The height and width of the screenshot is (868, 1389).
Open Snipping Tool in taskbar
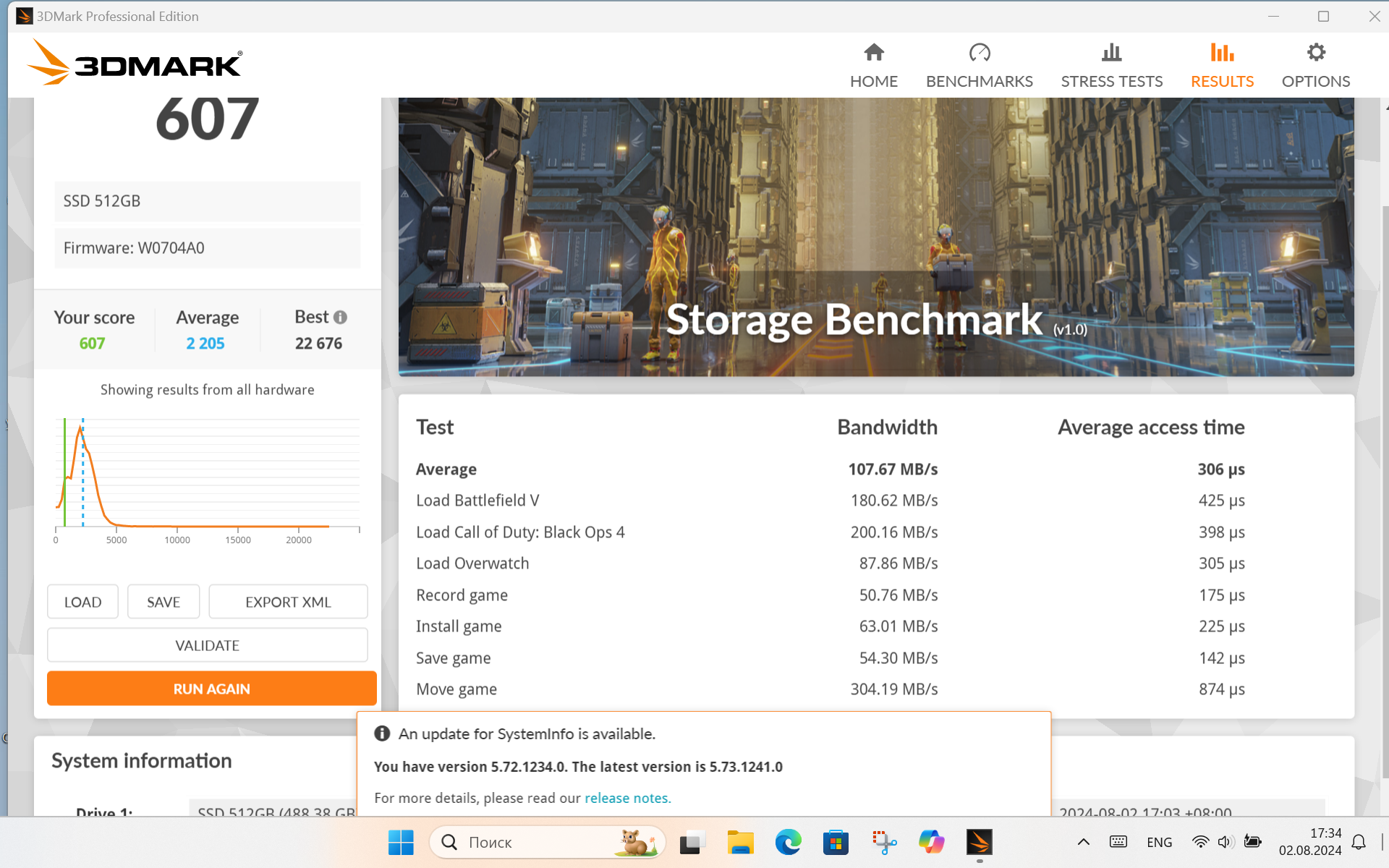point(883,842)
